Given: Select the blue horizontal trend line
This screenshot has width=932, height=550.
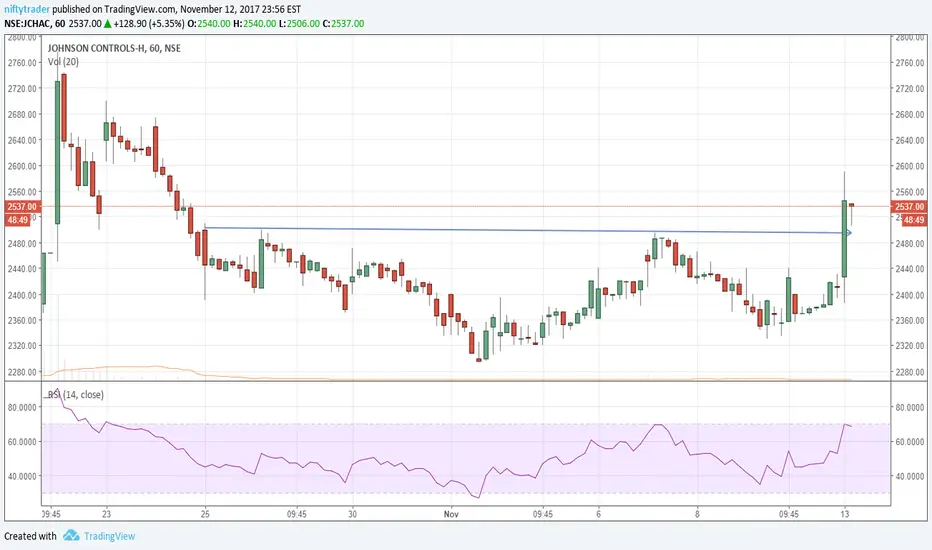Looking at the screenshot, I should (527, 230).
